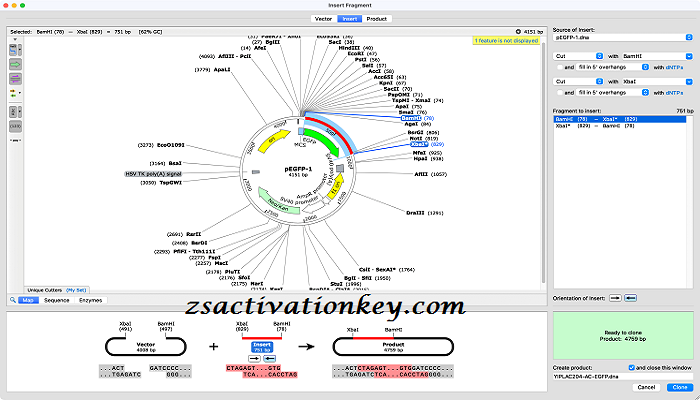
Task: Toggle the green arrow features icon
Action: coord(15,64)
